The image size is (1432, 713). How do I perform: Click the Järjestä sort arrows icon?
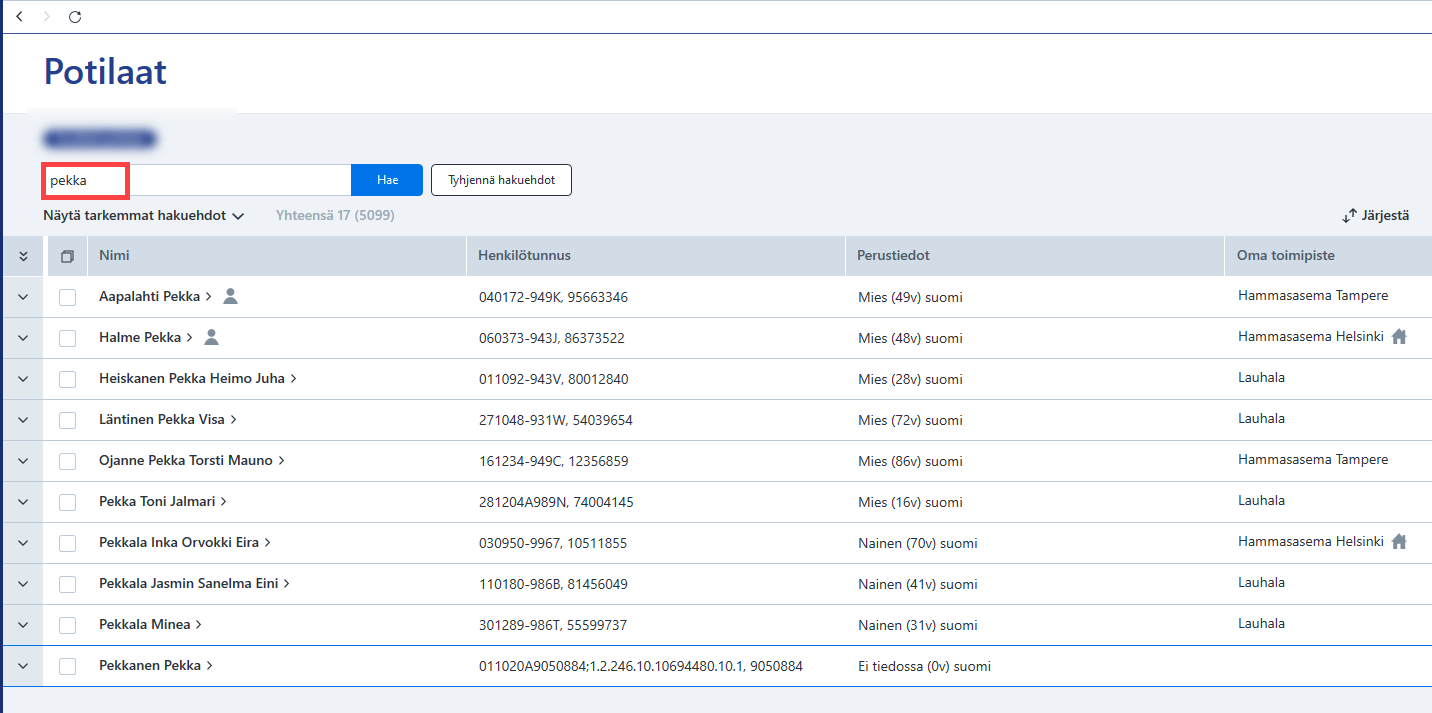pos(1350,216)
